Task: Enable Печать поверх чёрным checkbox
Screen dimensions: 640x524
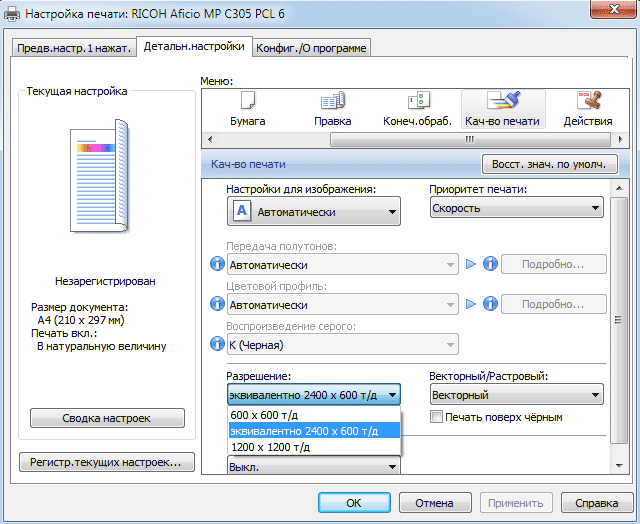Action: (436, 417)
